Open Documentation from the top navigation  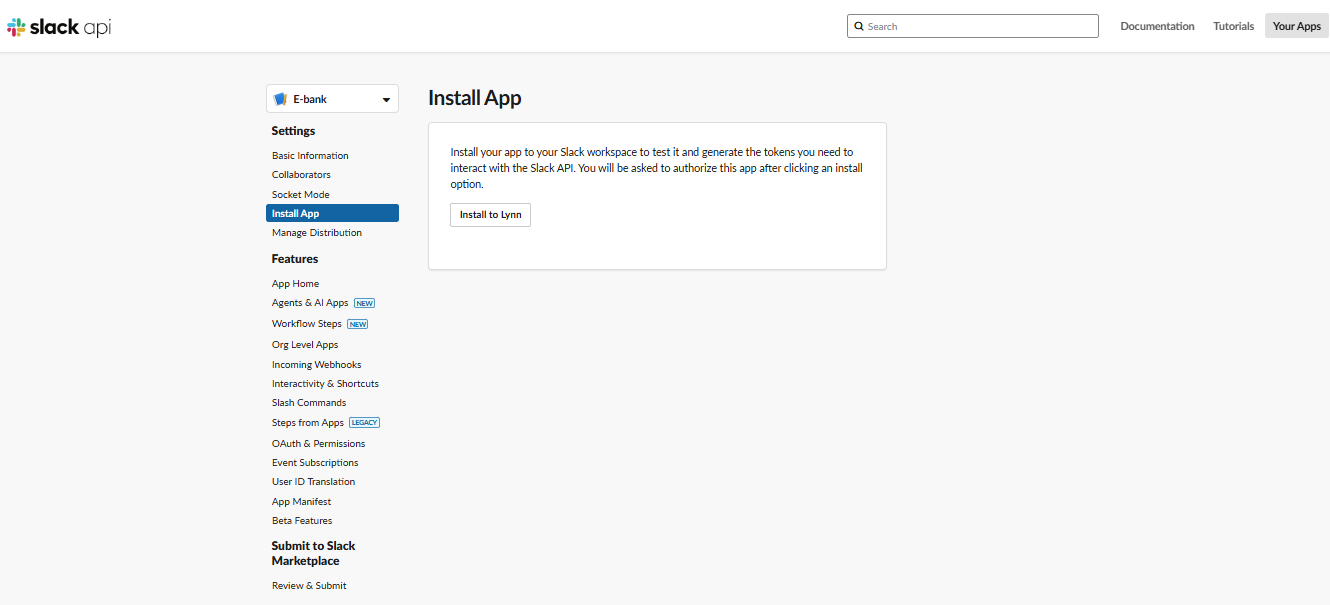tap(1157, 26)
